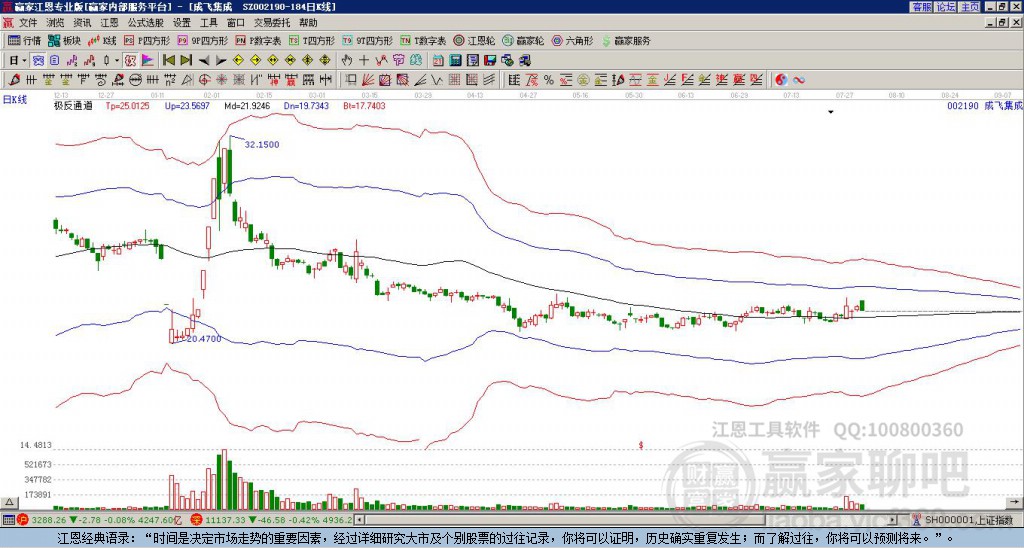Click the 3288.26 index value
1024x548 pixels.
(49, 520)
